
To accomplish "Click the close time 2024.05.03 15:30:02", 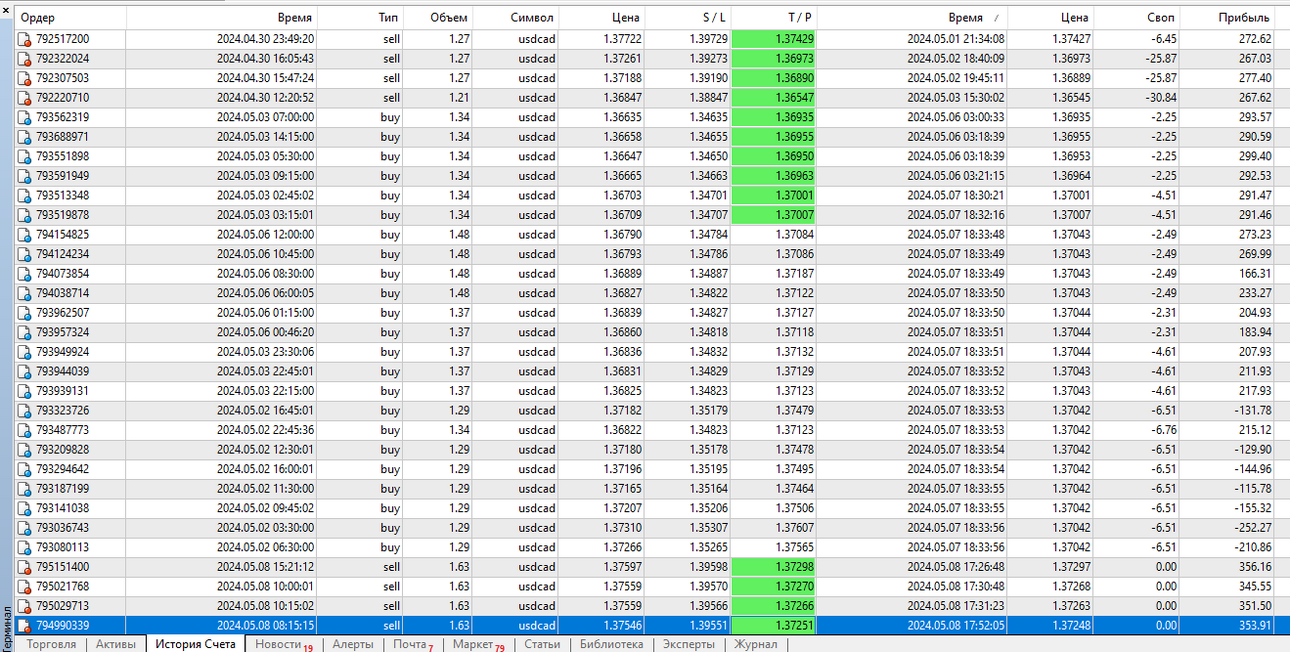I will (956, 98).
